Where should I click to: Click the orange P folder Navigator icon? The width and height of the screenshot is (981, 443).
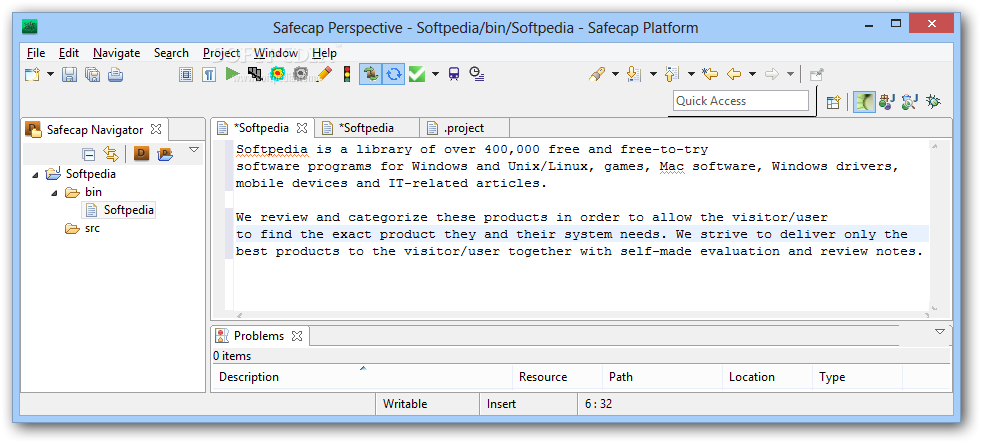[165, 153]
